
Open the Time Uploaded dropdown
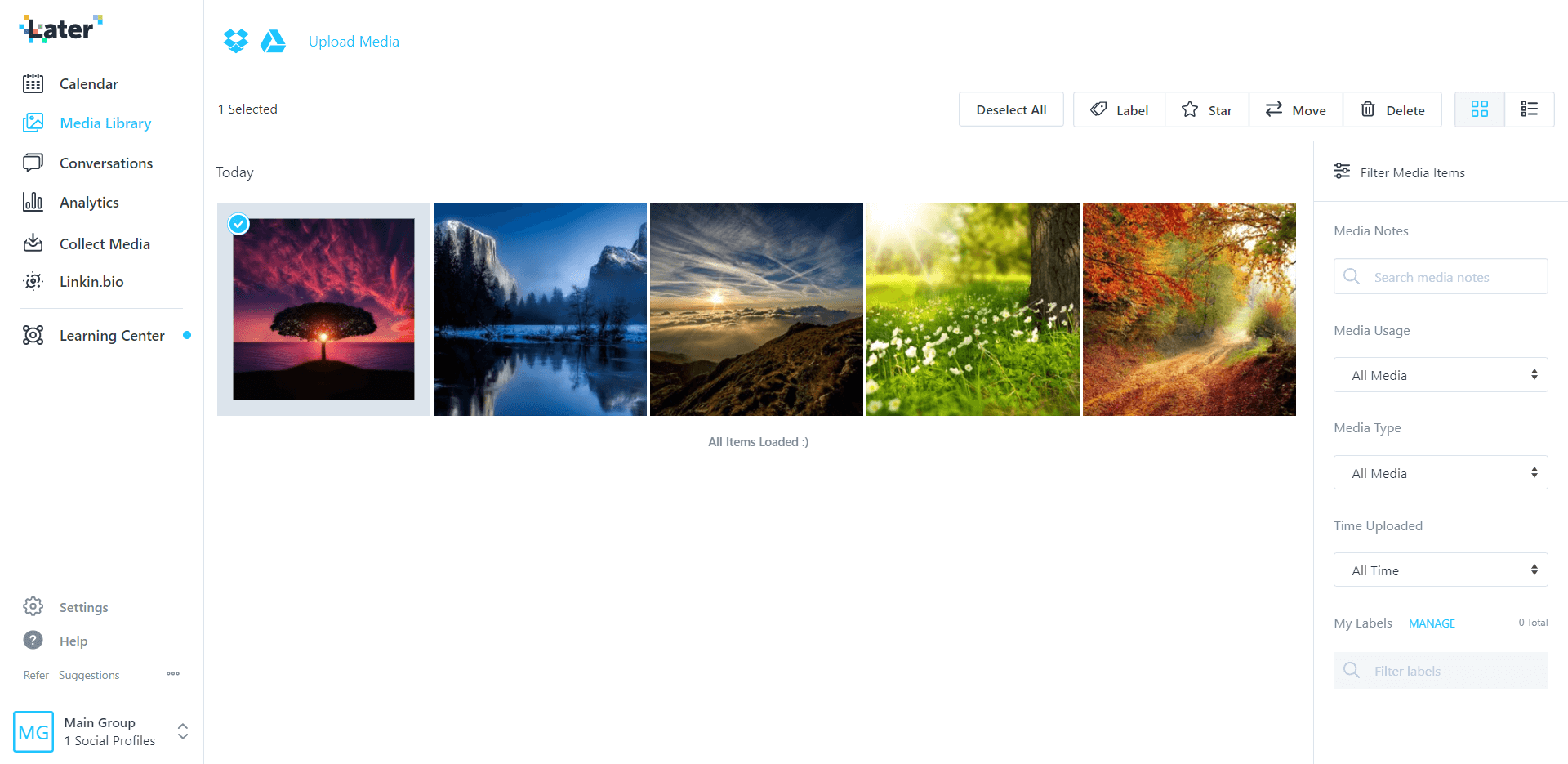(x=1441, y=570)
